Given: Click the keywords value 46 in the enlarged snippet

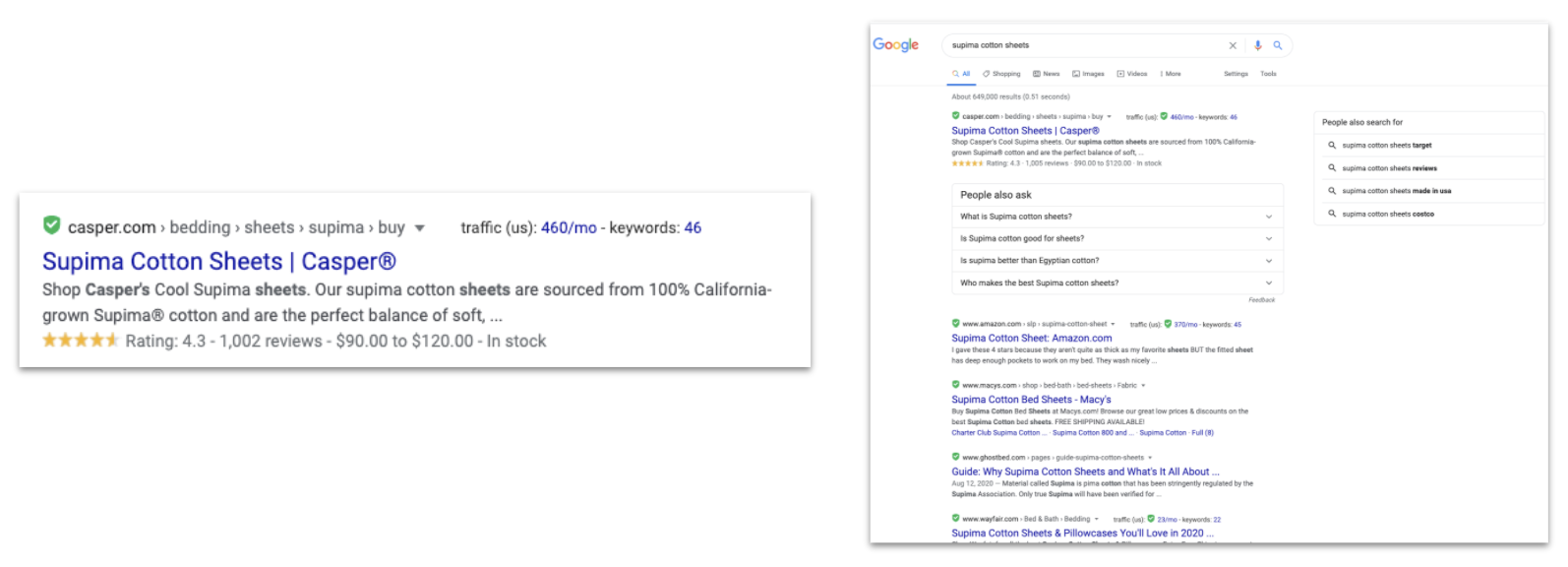Looking at the screenshot, I should (693, 228).
